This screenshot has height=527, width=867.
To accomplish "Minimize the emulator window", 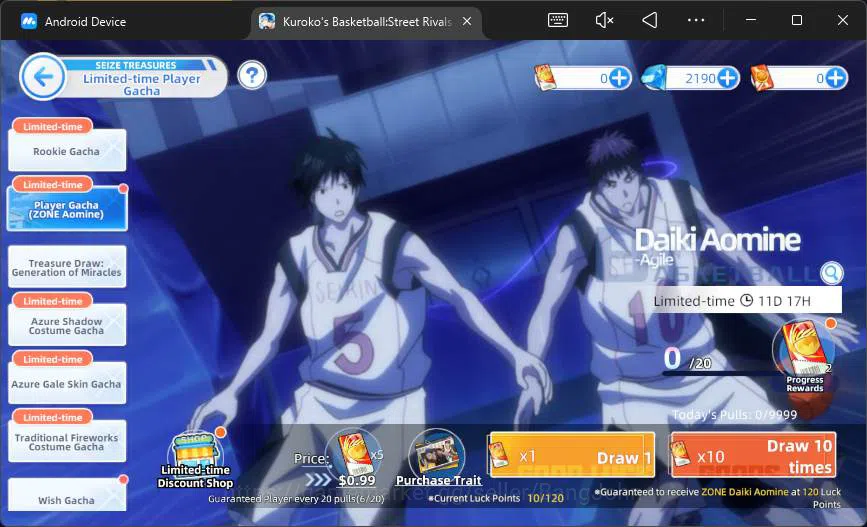I will 751,20.
